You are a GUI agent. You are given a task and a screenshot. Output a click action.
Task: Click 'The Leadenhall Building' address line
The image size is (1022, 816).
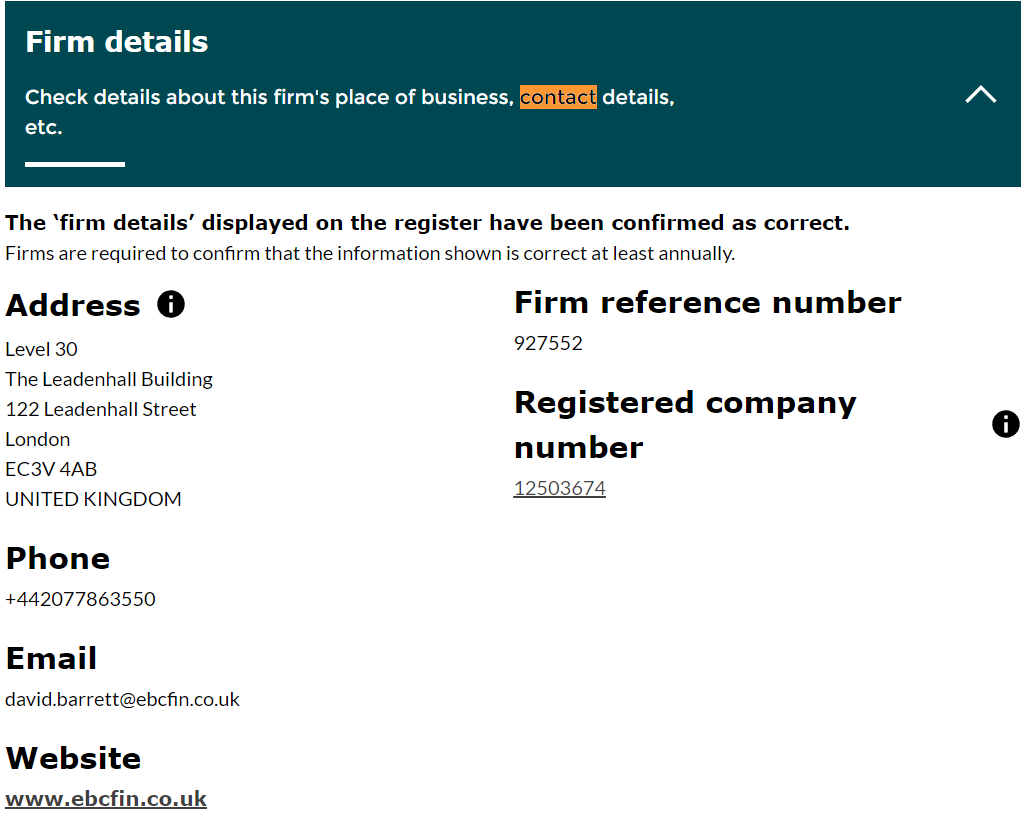click(109, 379)
